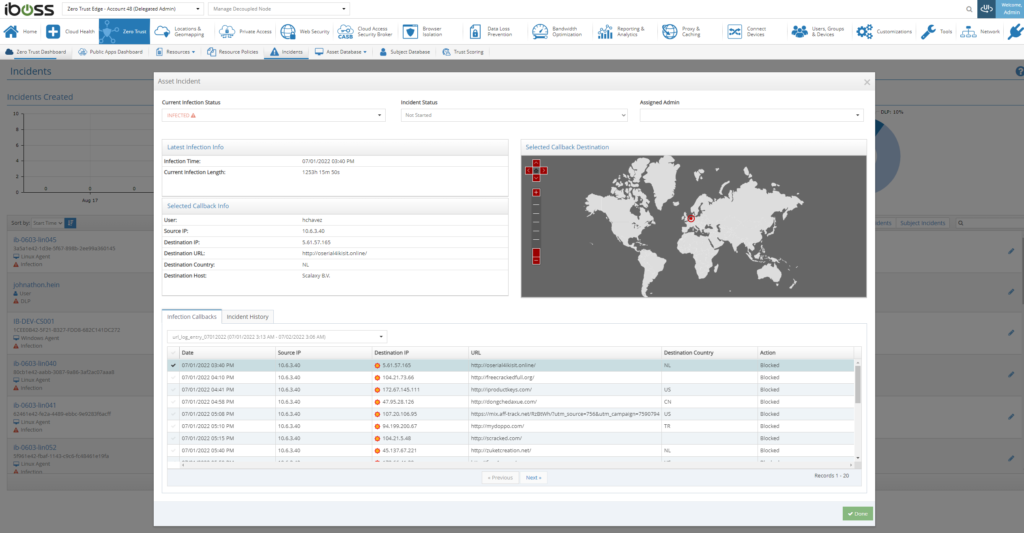The height and width of the screenshot is (533, 1024).
Task: Open Customizations gear icon
Action: [864, 31]
